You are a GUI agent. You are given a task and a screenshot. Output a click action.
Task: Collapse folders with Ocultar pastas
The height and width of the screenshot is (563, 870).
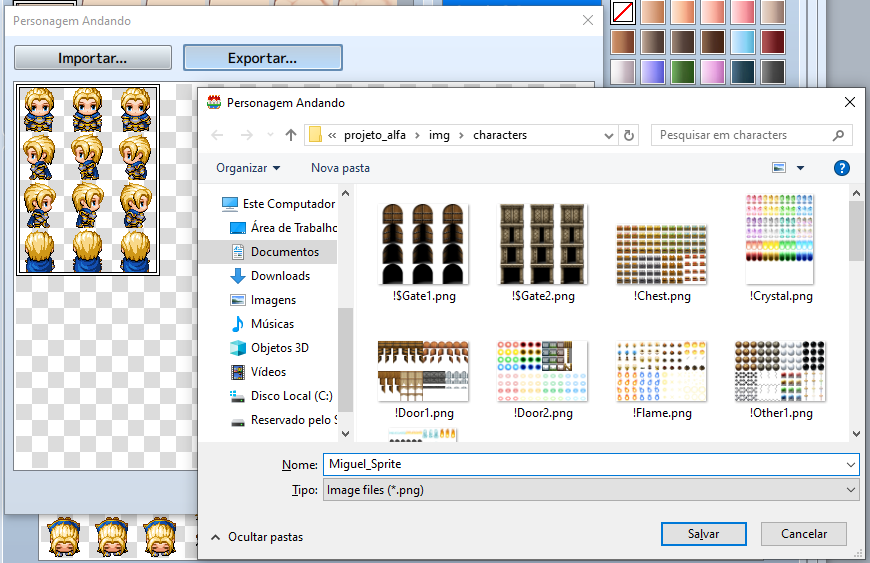[257, 537]
